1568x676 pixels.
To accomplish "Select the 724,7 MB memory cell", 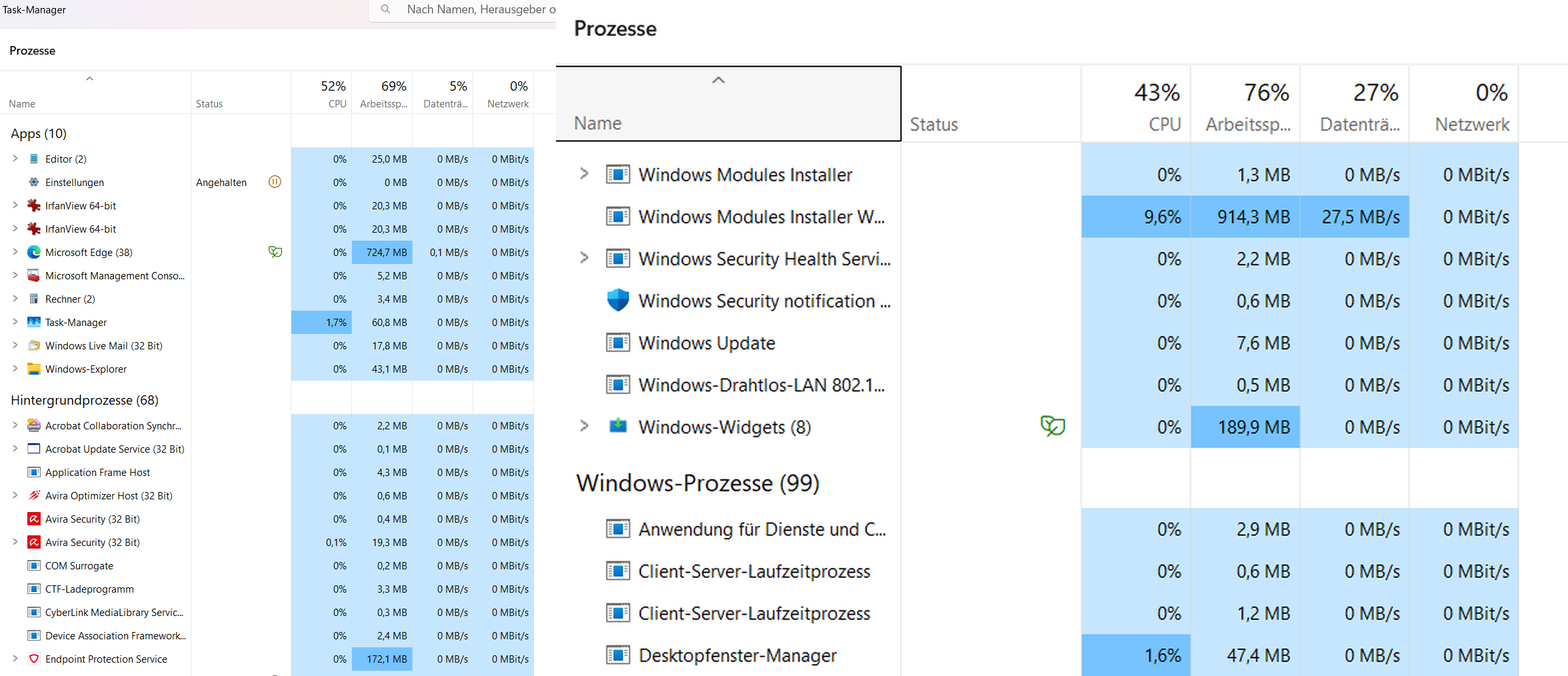I will (x=382, y=252).
